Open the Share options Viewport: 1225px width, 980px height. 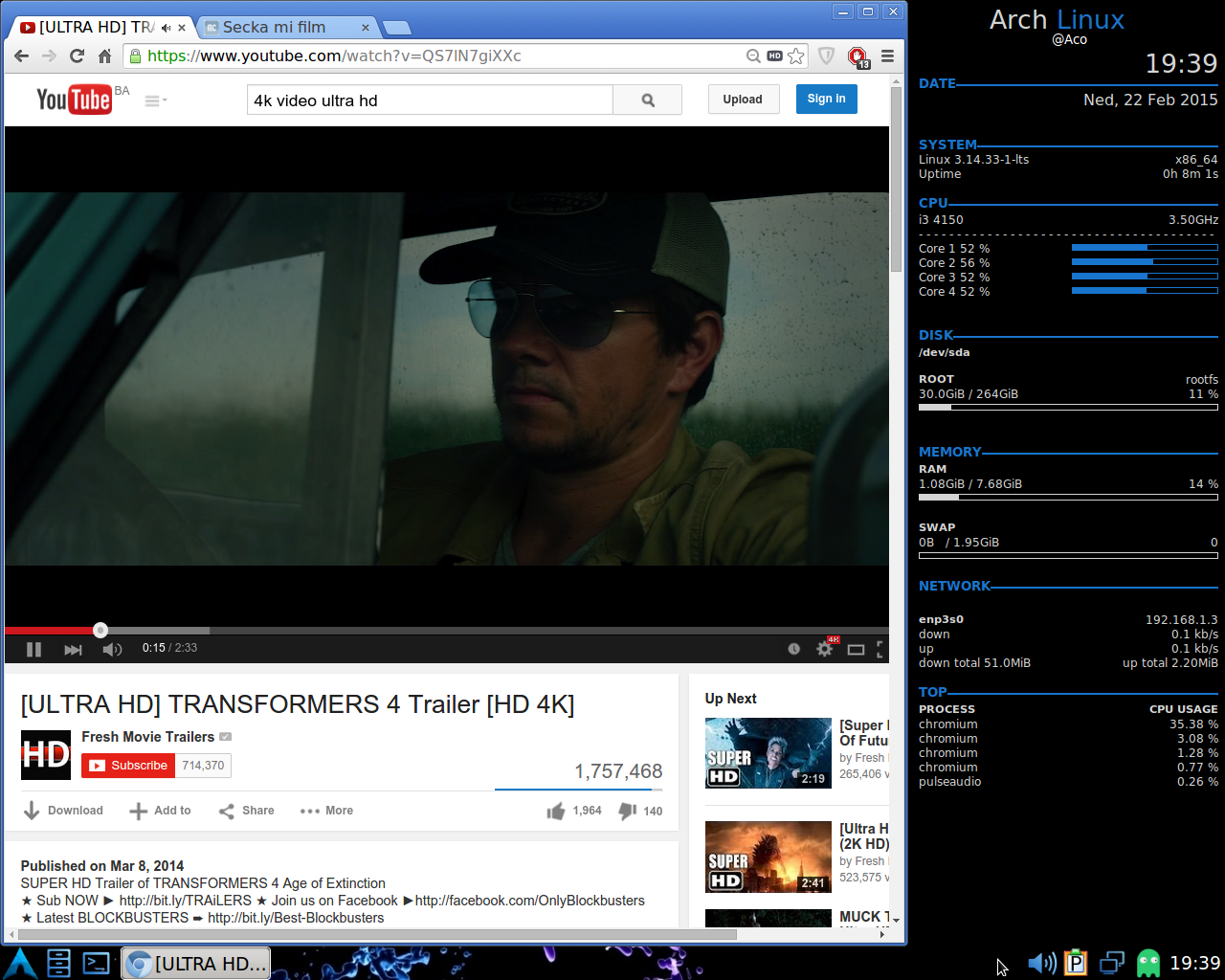tap(246, 811)
